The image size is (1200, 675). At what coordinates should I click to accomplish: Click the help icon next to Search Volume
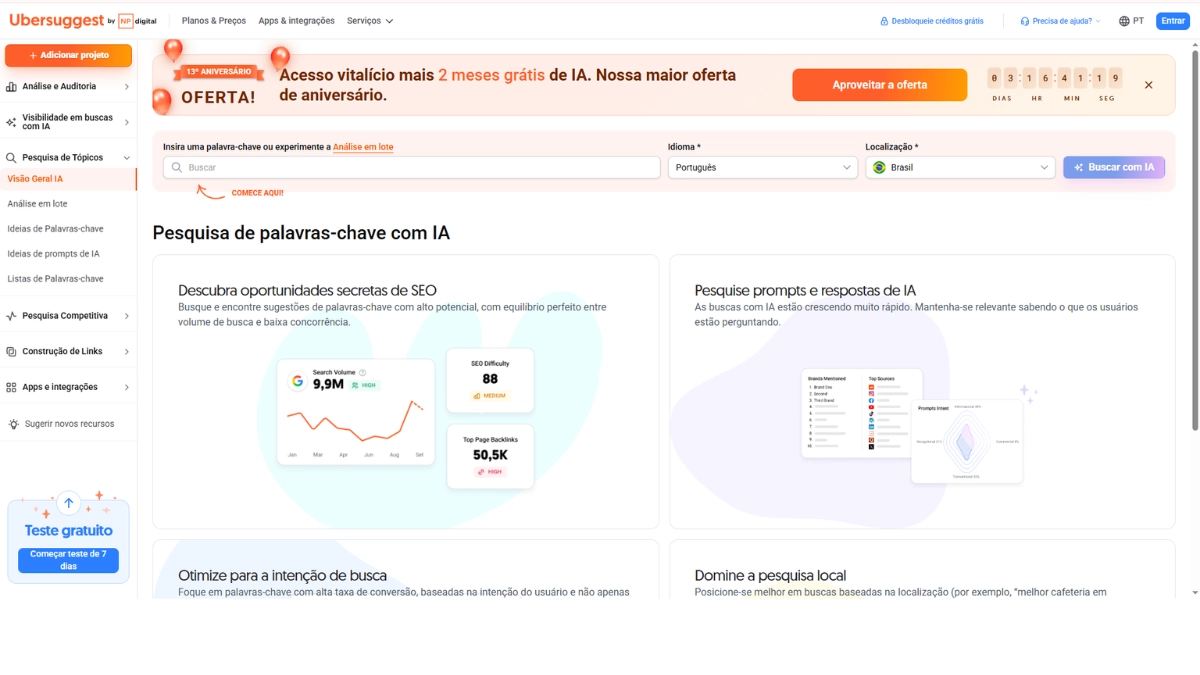362,372
